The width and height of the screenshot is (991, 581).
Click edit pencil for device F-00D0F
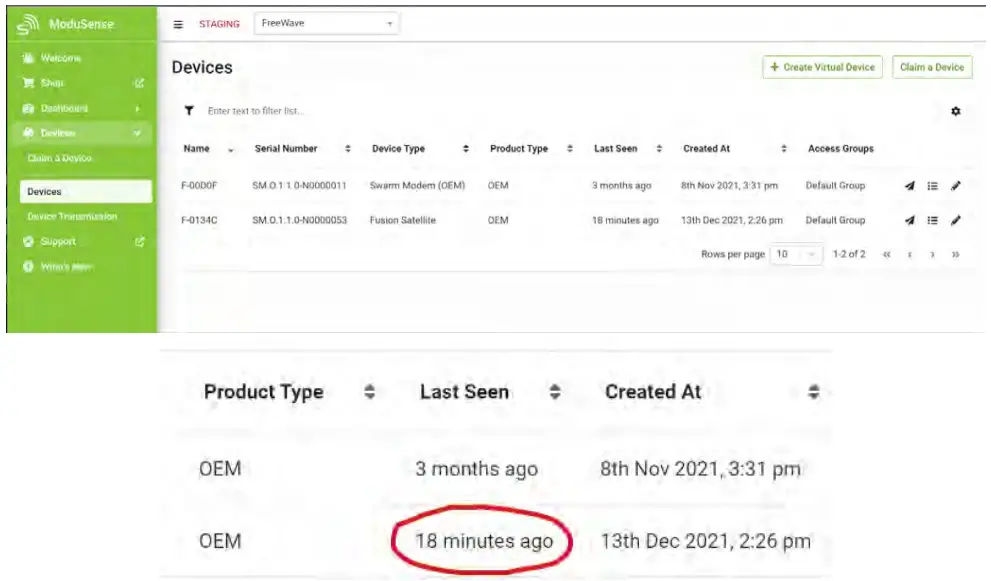[955, 186]
